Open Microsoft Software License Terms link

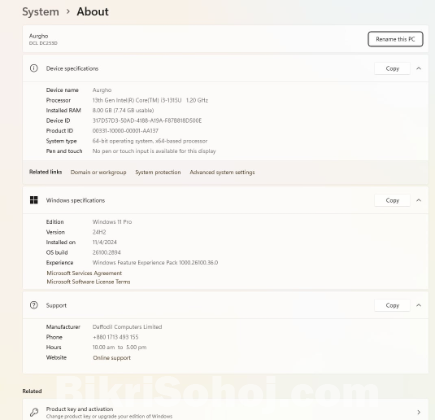pyautogui.click(x=88, y=282)
